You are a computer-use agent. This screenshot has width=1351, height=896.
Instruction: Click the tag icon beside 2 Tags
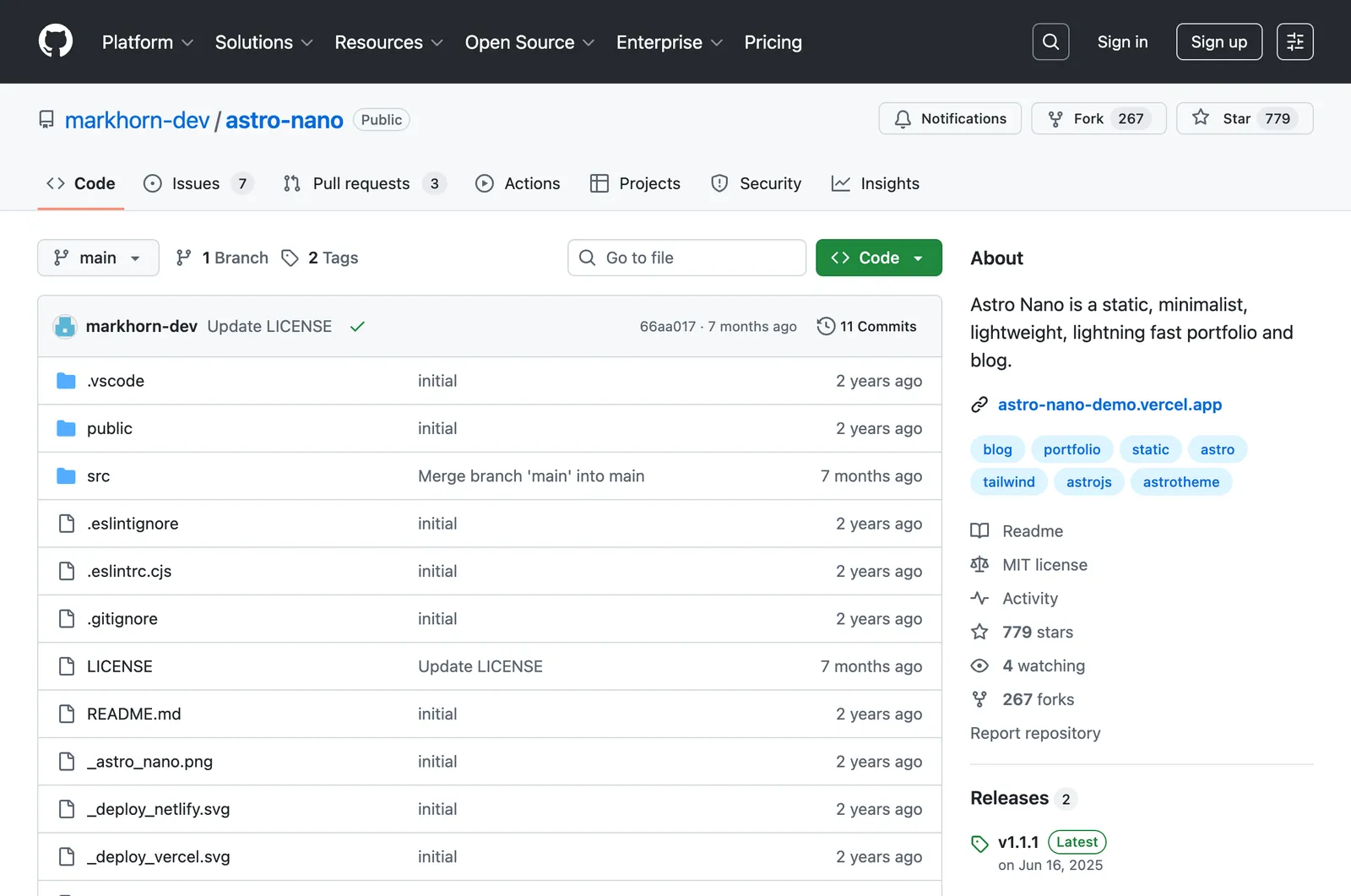coord(290,258)
